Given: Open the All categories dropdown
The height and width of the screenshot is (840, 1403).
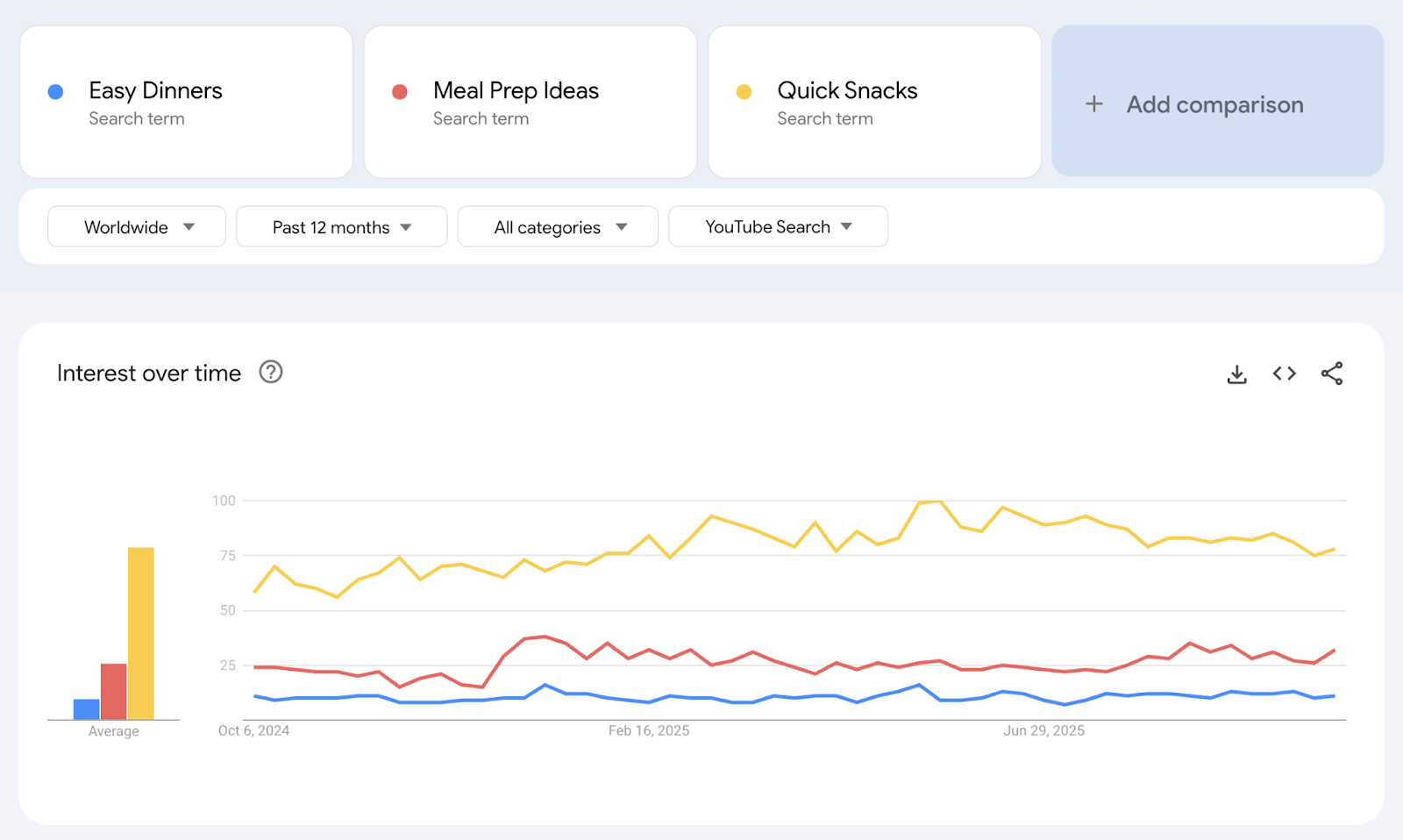Looking at the screenshot, I should tap(558, 227).
